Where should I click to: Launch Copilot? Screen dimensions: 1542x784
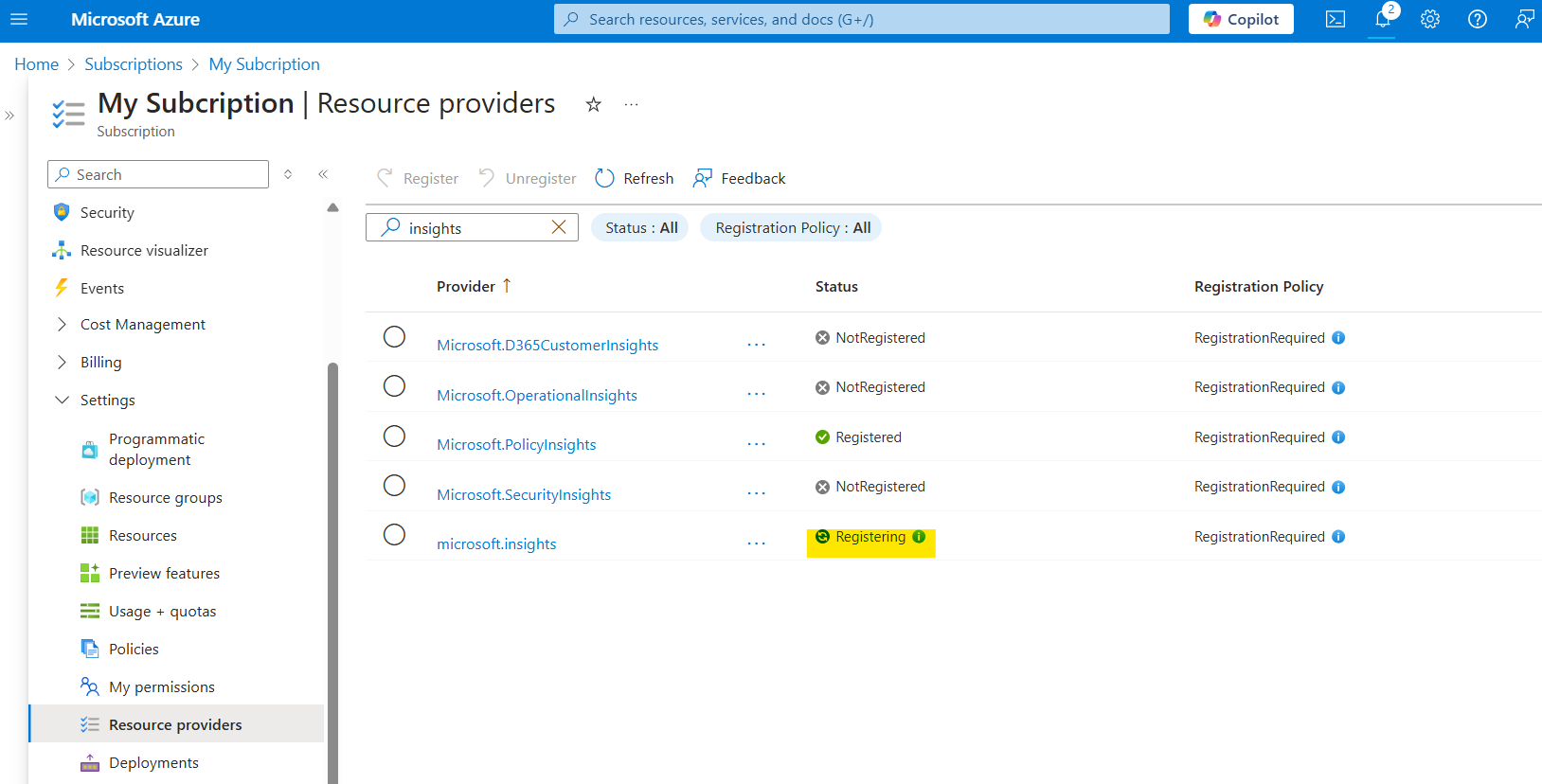click(1241, 19)
